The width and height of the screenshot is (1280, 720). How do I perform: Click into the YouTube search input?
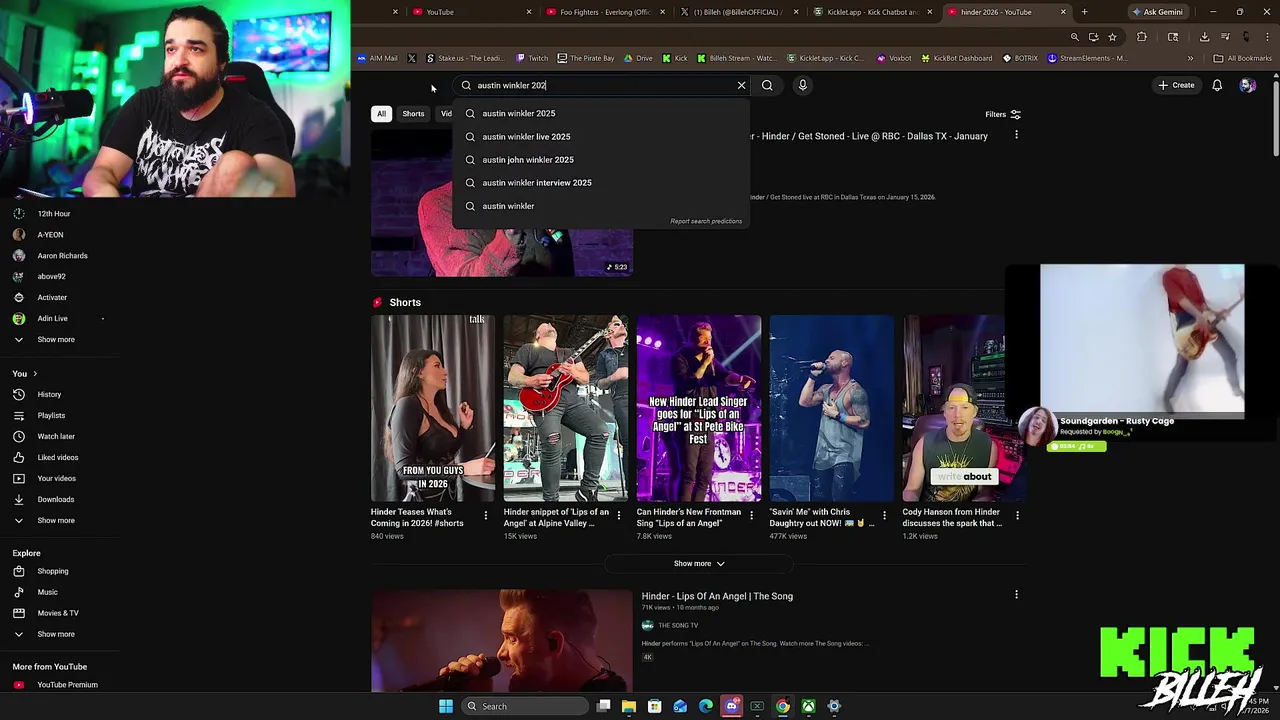point(600,85)
